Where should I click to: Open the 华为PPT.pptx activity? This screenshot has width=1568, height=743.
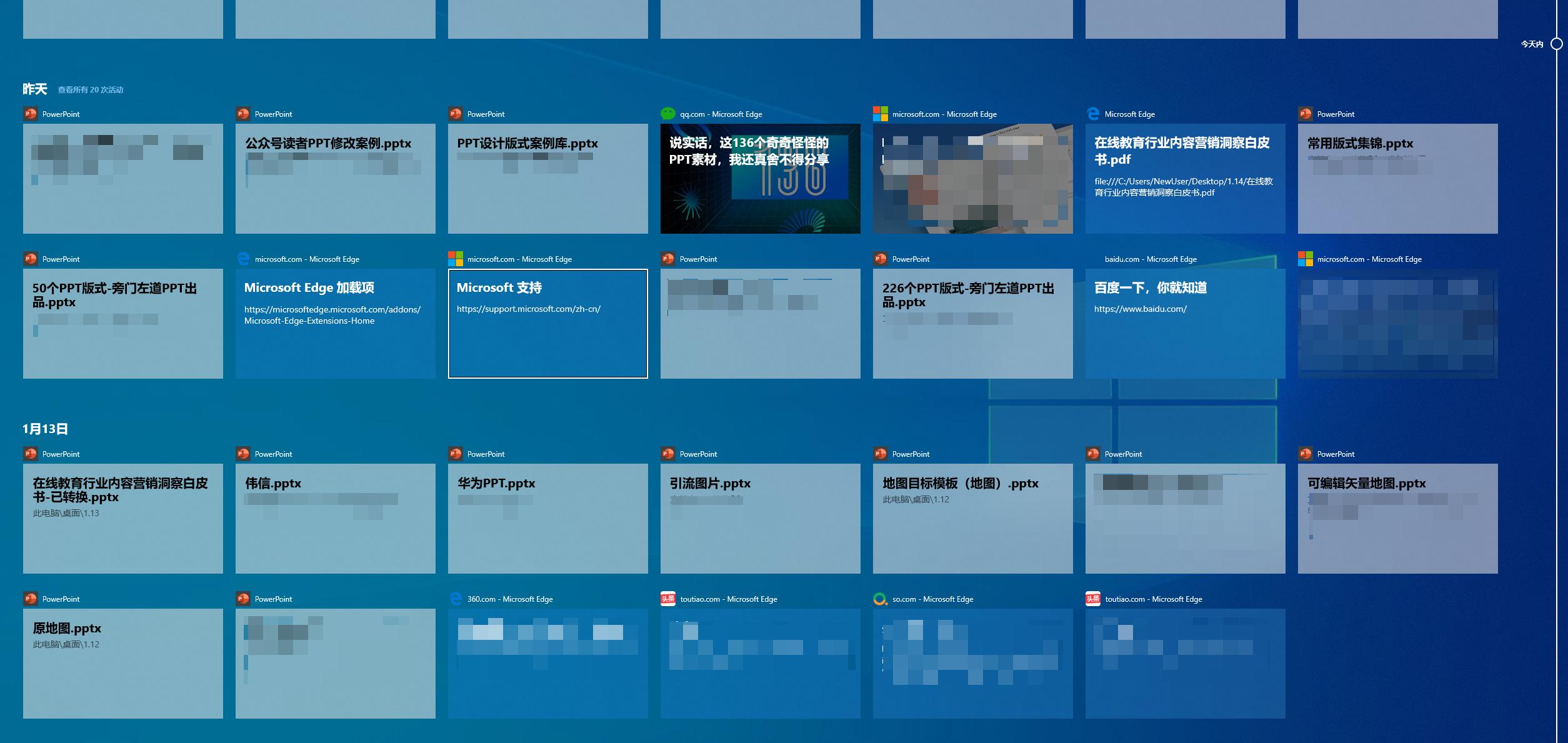click(x=547, y=519)
